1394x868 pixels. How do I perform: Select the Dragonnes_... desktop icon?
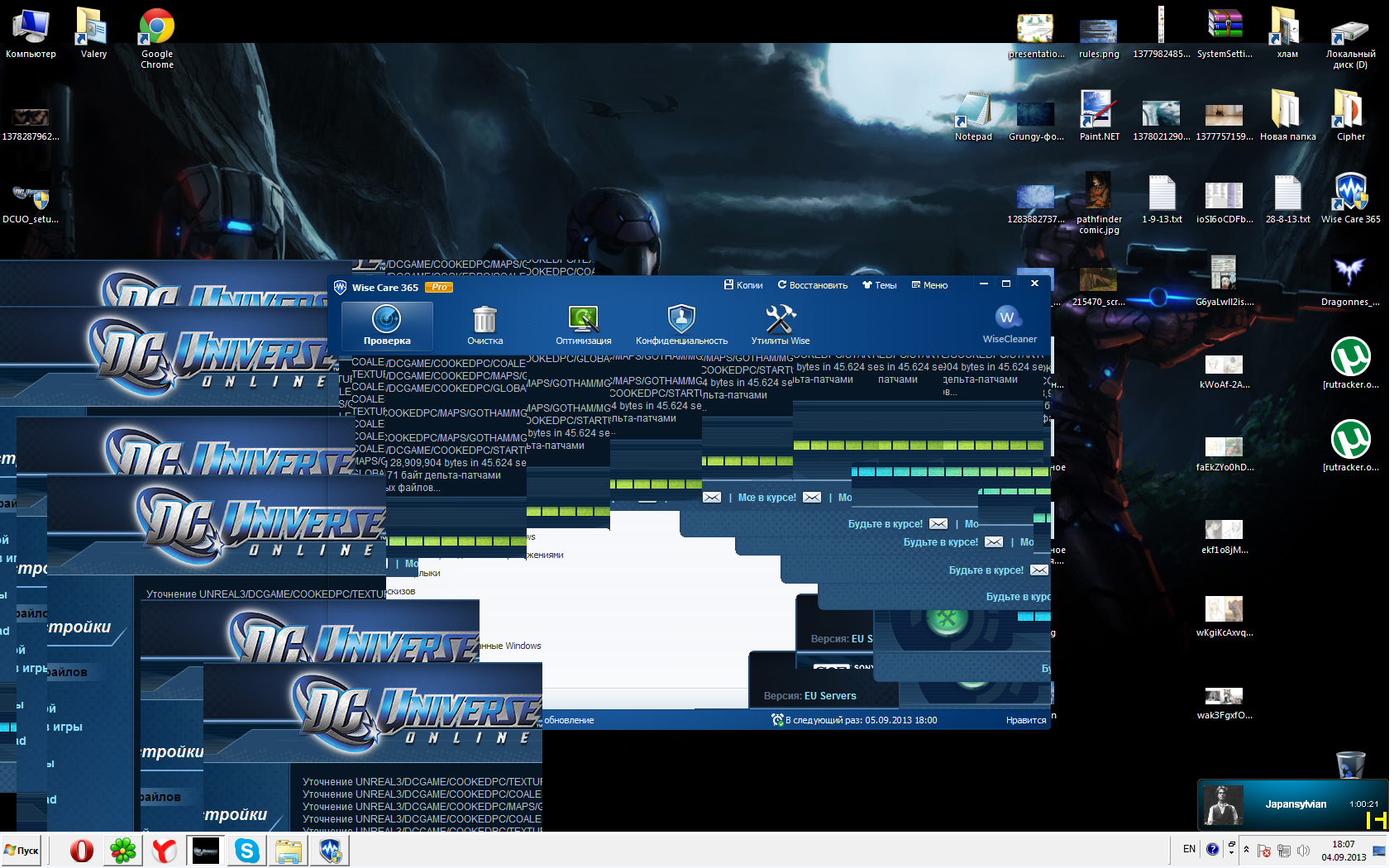[1350, 283]
